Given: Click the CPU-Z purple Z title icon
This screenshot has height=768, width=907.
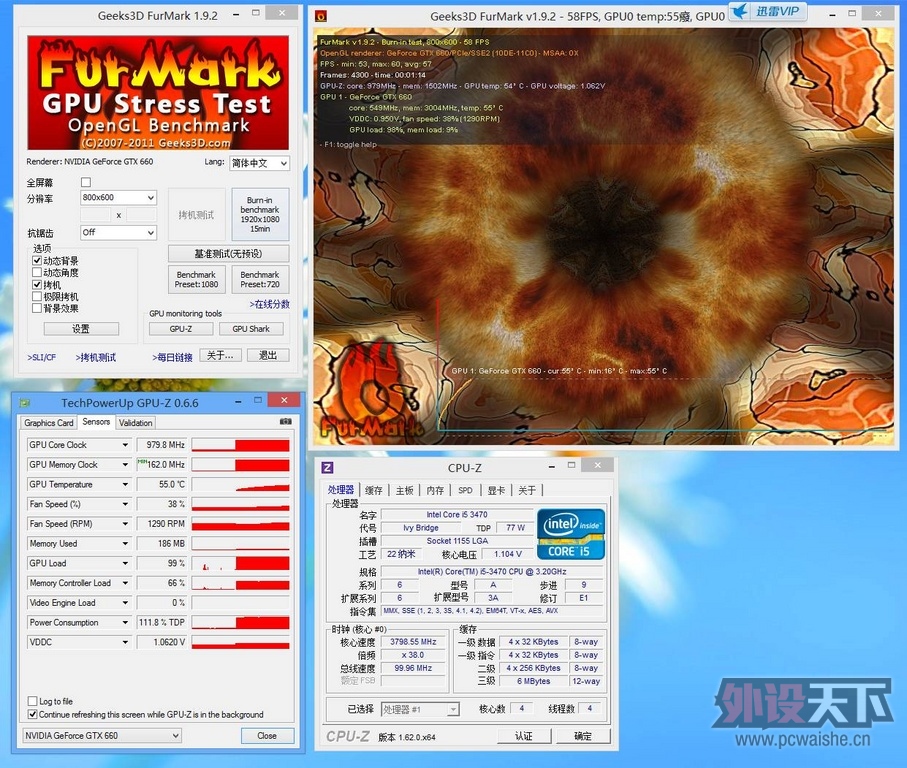Looking at the screenshot, I should [x=327, y=467].
